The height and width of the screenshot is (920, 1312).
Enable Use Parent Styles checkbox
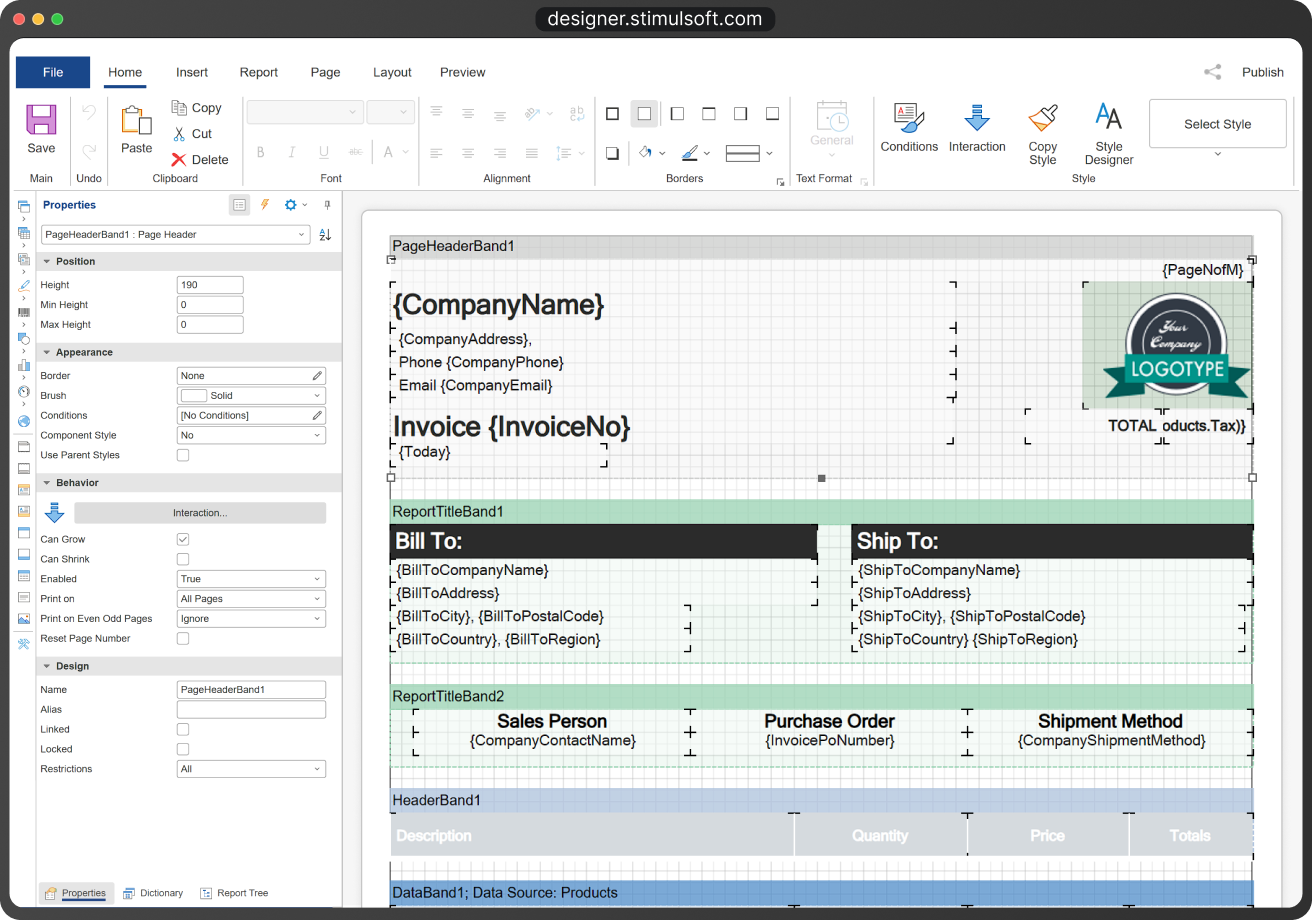(183, 455)
